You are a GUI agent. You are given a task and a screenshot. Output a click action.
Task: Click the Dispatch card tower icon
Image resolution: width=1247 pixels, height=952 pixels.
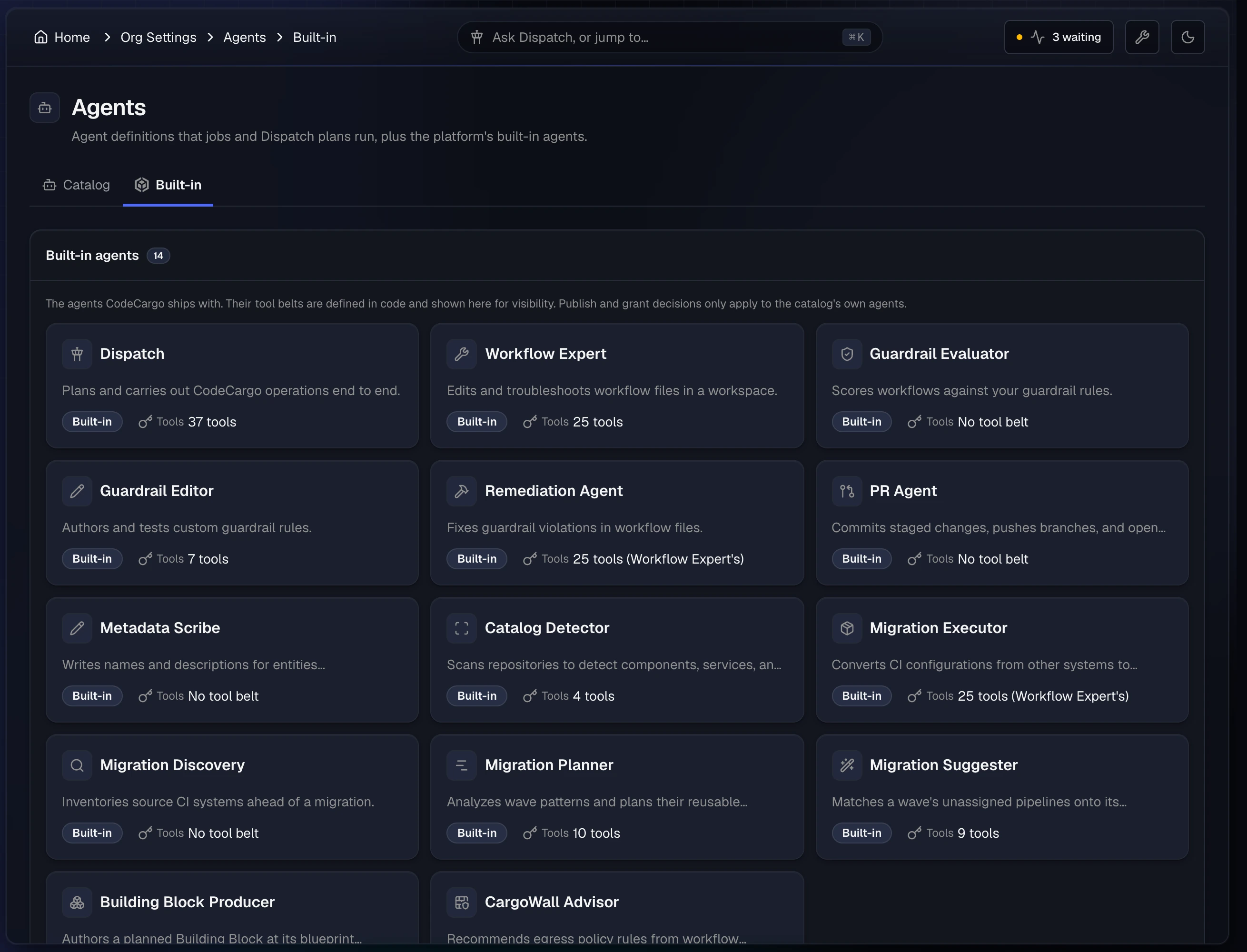pyautogui.click(x=77, y=354)
